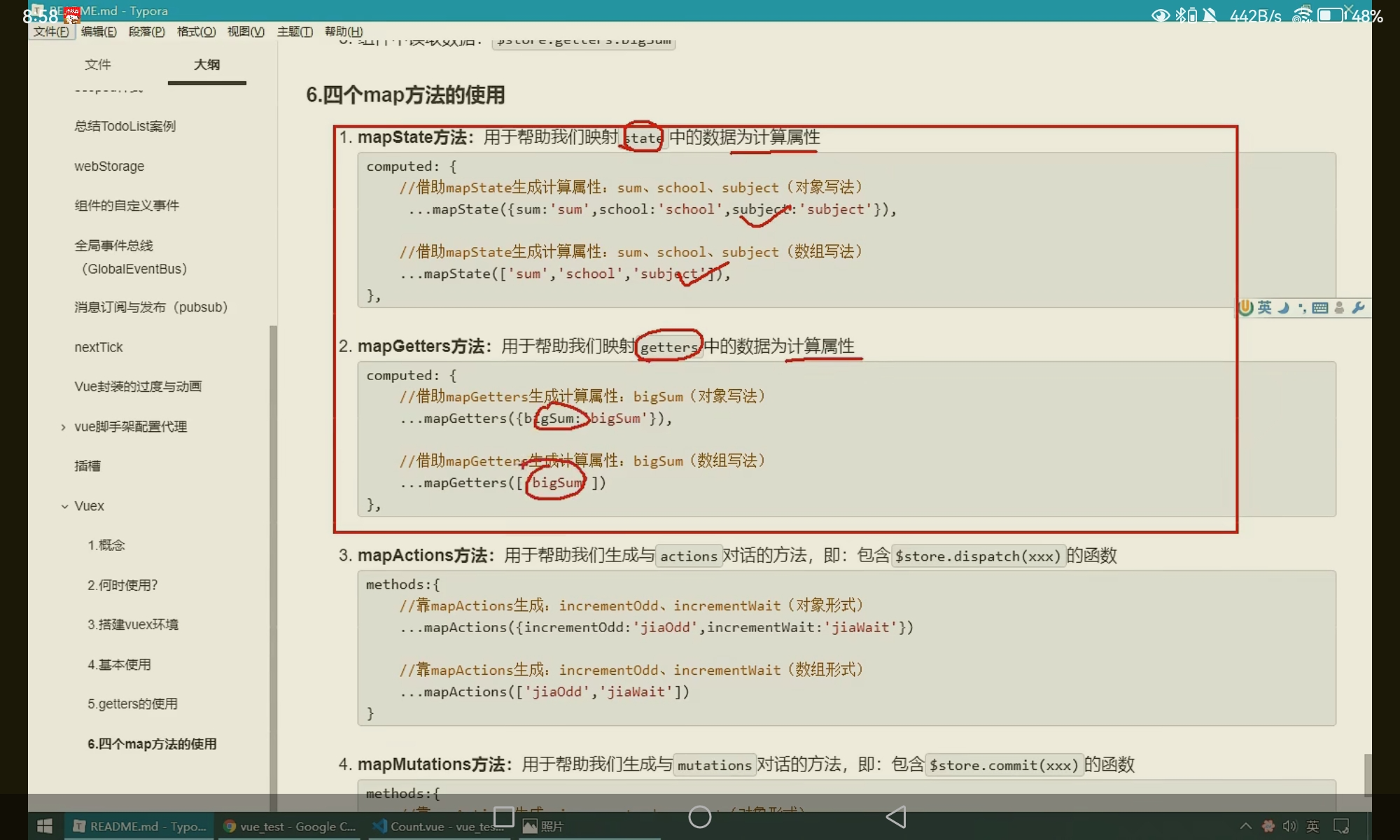This screenshot has height=840, width=1400.
Task: Switch to the 文件 sidebar tab
Action: pos(97,64)
